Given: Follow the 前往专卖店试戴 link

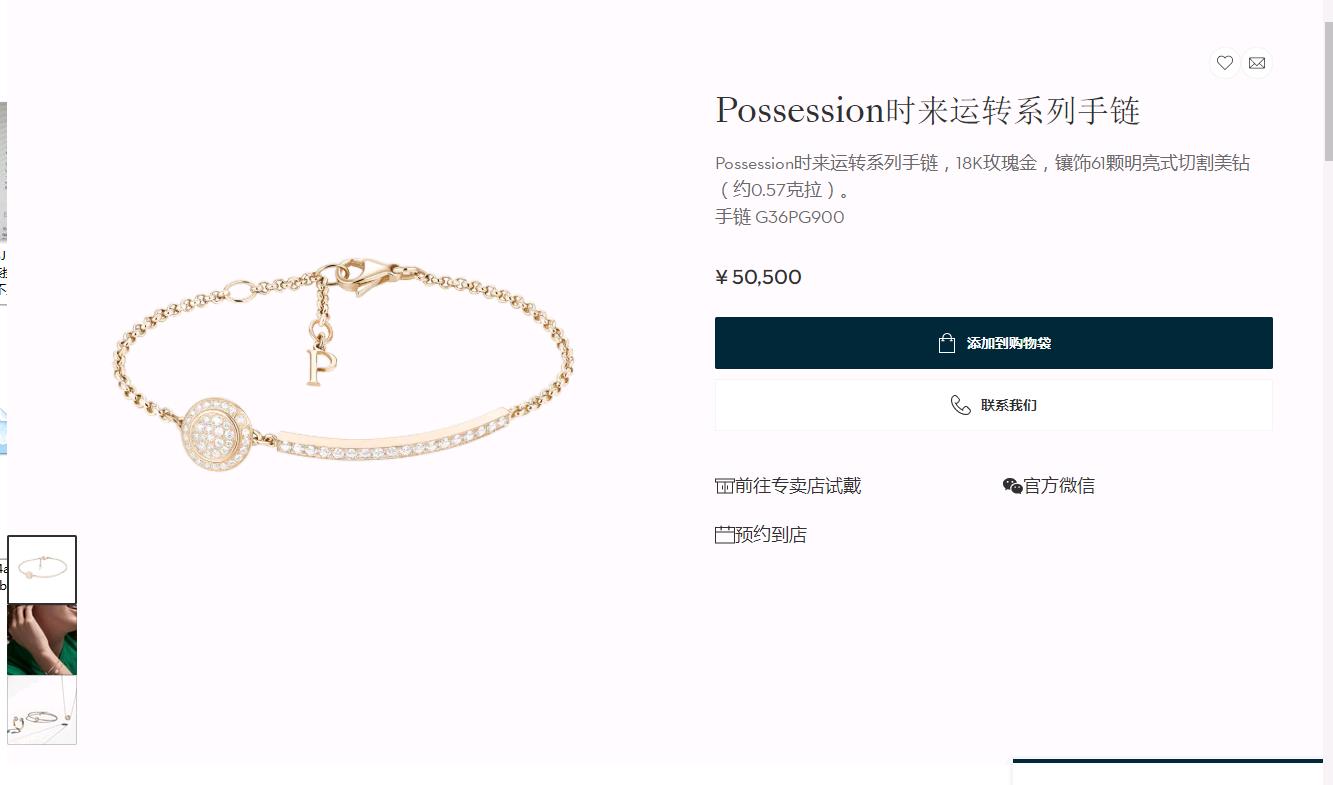Looking at the screenshot, I should coord(798,486).
